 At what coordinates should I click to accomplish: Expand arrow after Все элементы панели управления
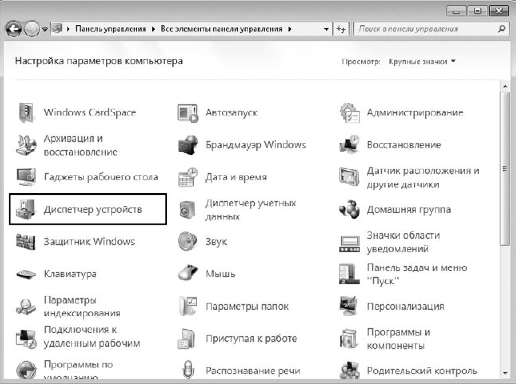point(290,29)
